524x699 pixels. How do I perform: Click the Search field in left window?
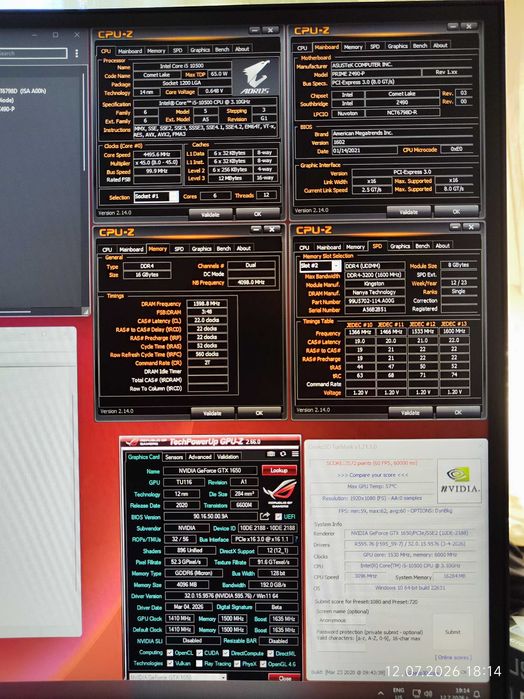[x=33, y=53]
